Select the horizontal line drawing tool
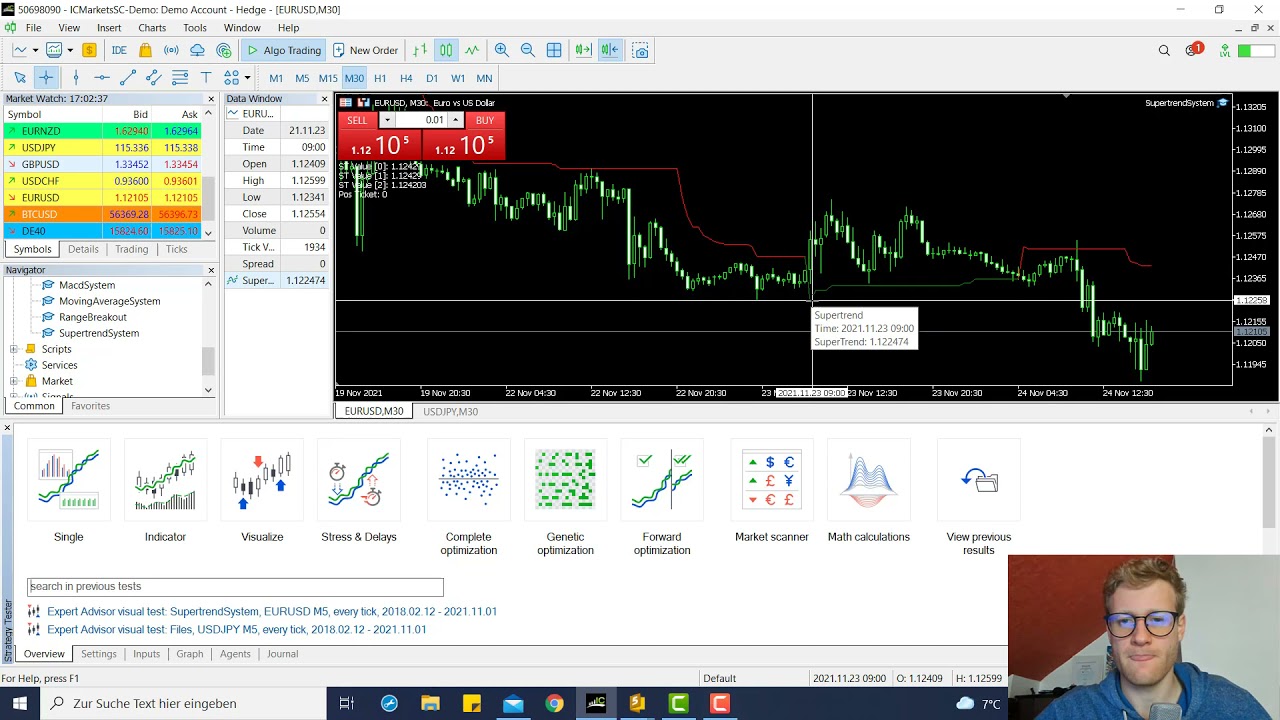Viewport: 1280px width, 720px height. click(x=102, y=78)
